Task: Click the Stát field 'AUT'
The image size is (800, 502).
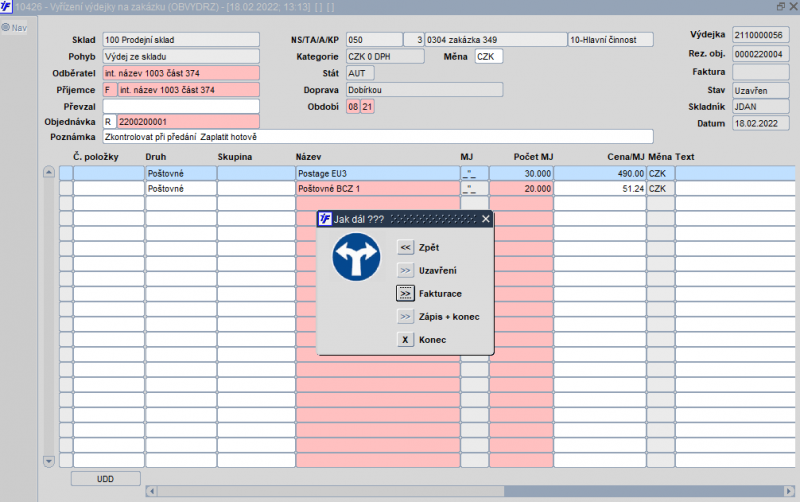Action: 360,73
